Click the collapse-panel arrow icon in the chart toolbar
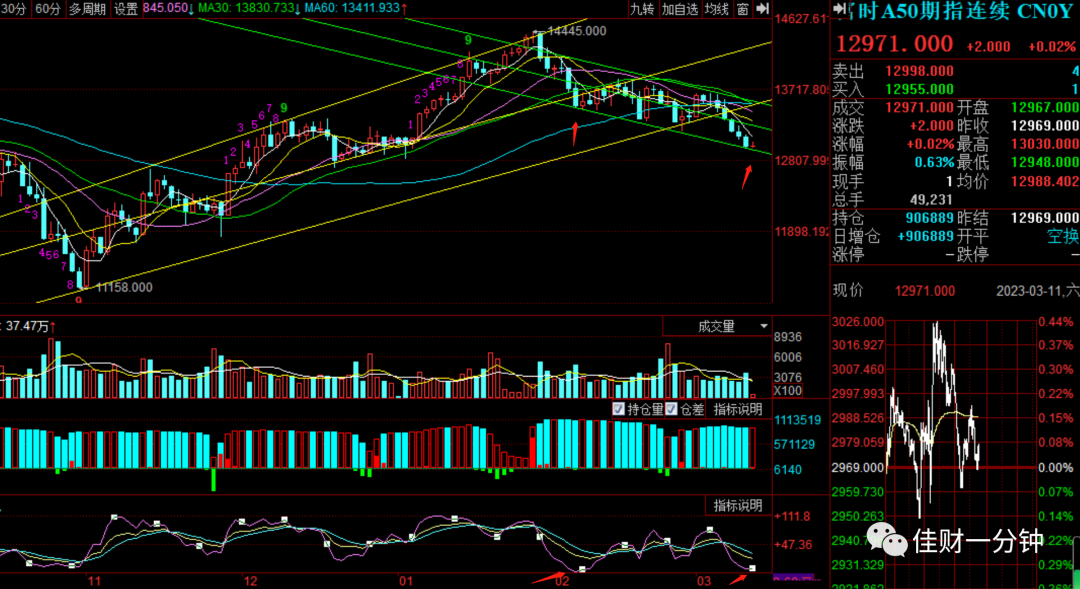The width and height of the screenshot is (1080, 589). [x=762, y=8]
